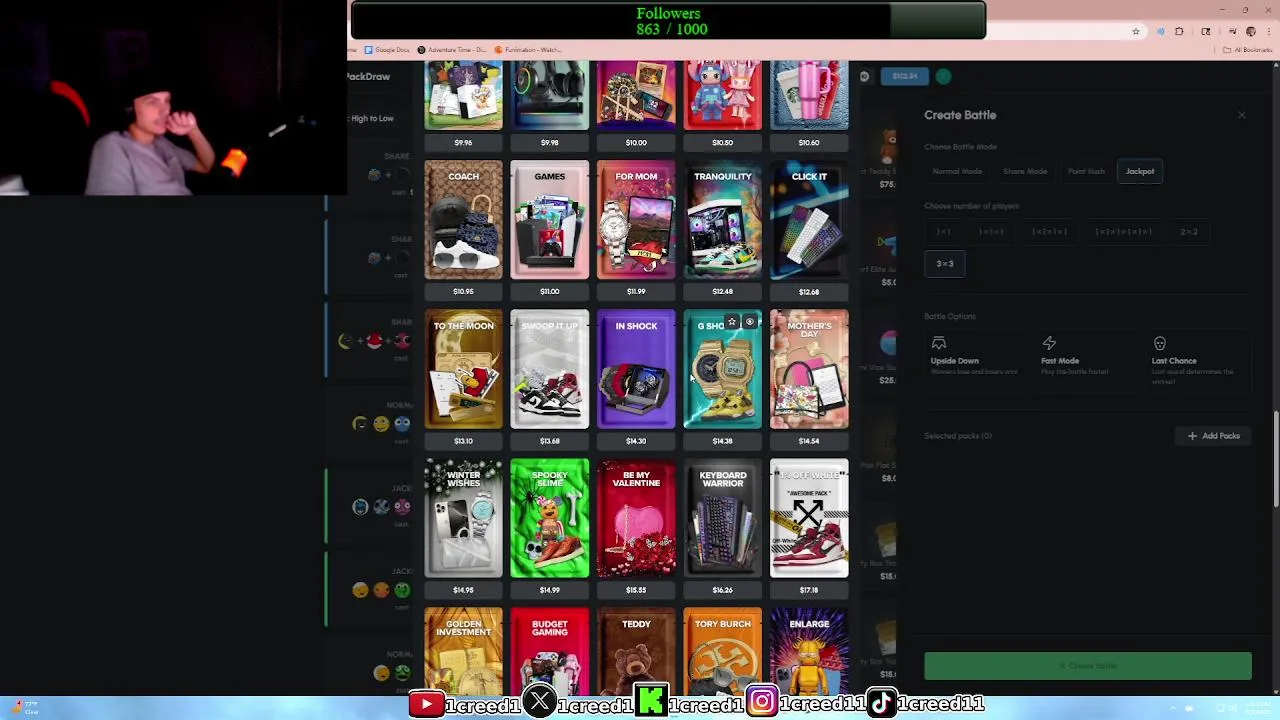
Task: Open the Google Docs bookmark
Action: point(387,50)
